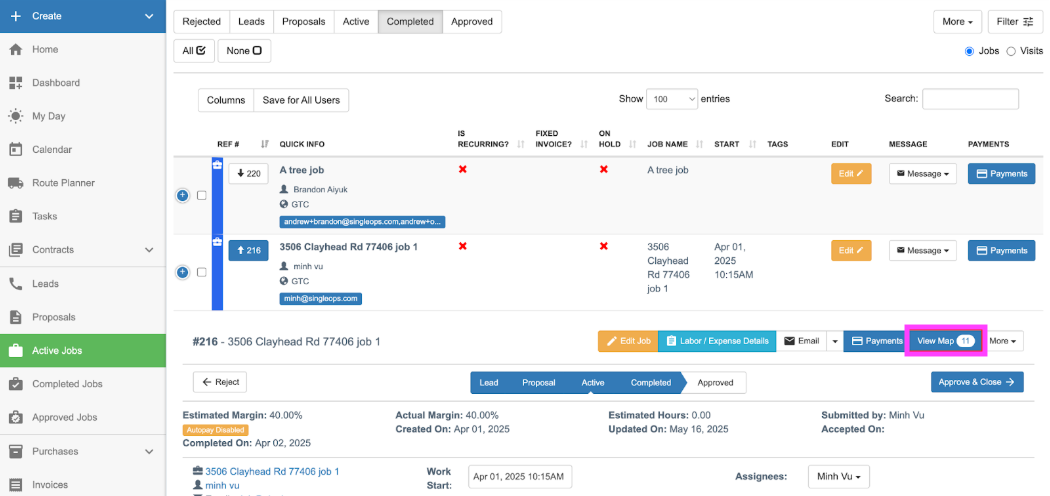Check the checkbox for job 216 row
The image size is (1050, 496).
(x=202, y=272)
